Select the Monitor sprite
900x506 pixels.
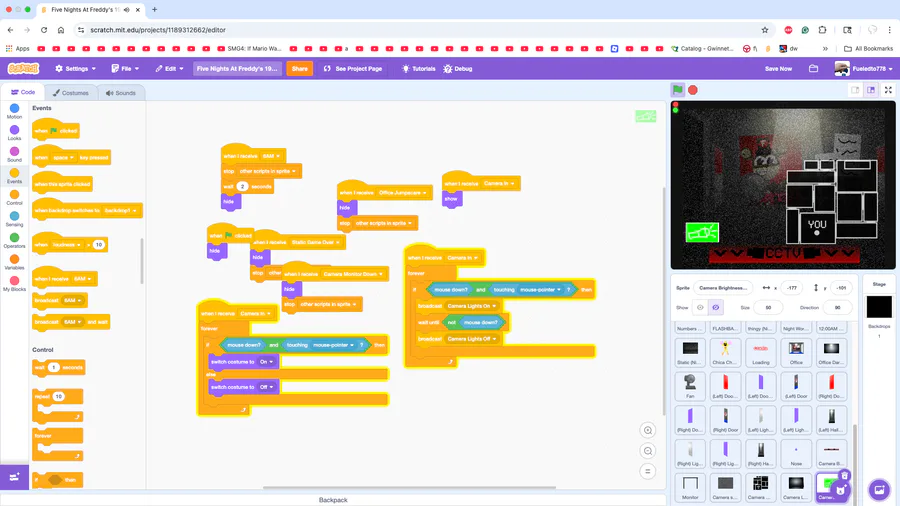[690, 487]
